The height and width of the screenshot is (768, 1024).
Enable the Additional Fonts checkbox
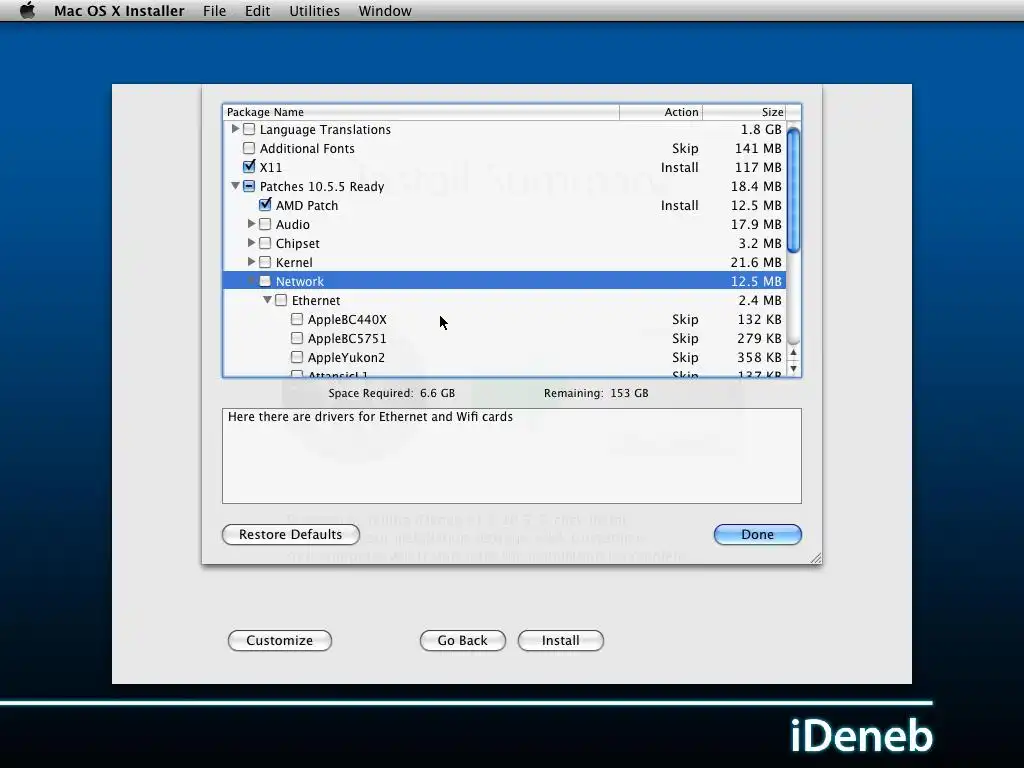coord(249,148)
